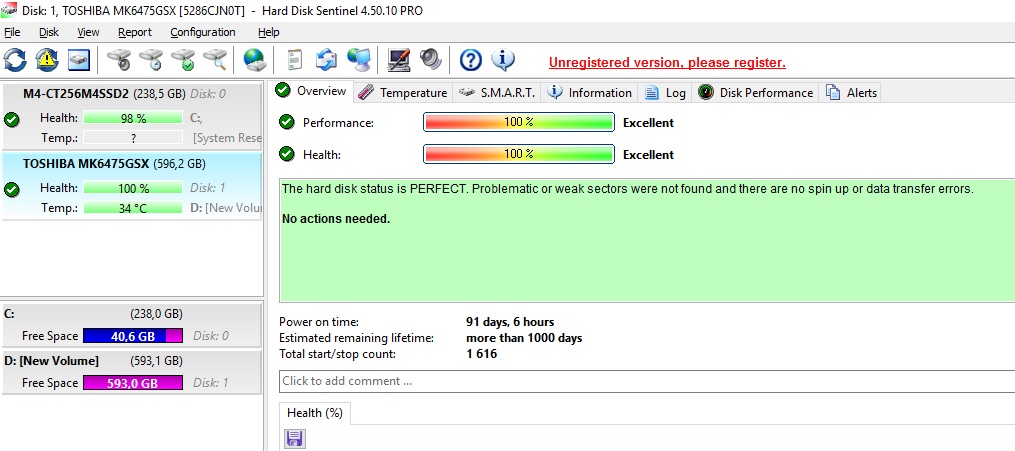Screen dimensions: 1015x451
Task: Click the floppy disk save icon under Health (%)
Action: (295, 439)
